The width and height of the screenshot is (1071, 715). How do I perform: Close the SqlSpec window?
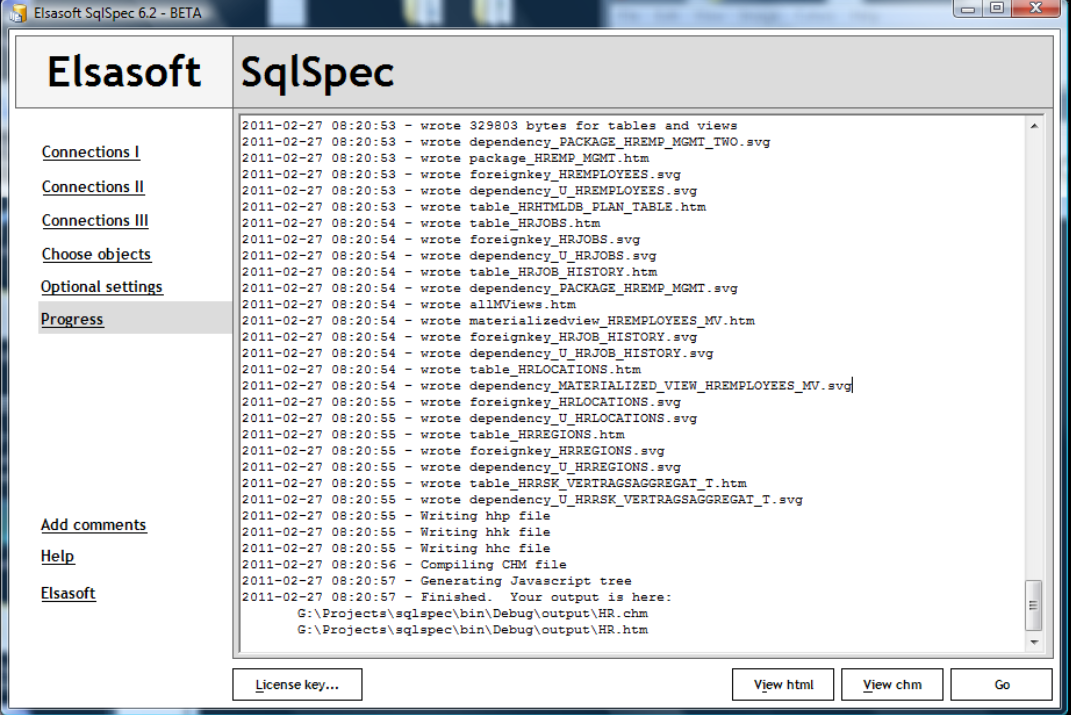1035,9
